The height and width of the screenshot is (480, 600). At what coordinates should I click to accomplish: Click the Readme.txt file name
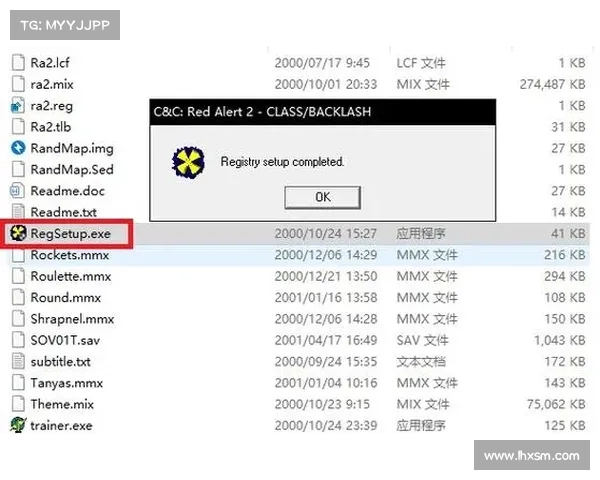[63, 212]
